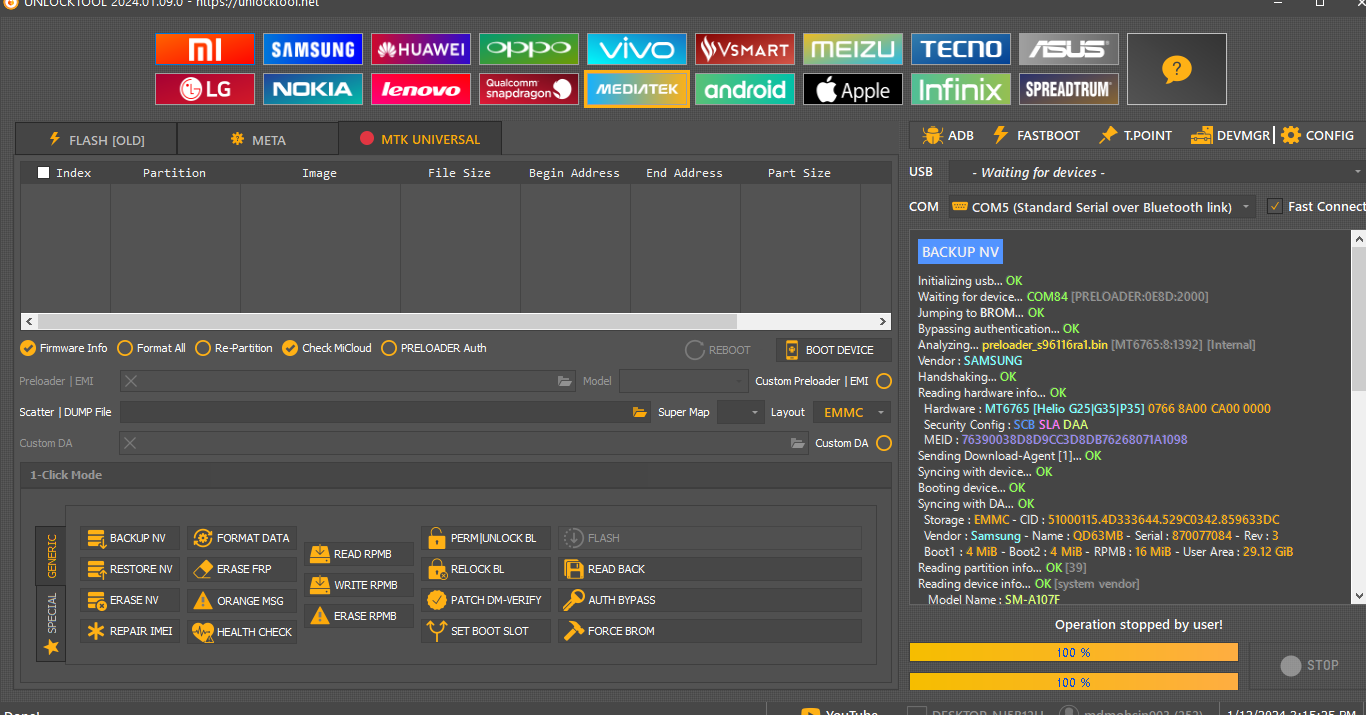Viewport: 1366px width, 715px height.
Task: Select the Huawei brand logo
Action: point(421,49)
